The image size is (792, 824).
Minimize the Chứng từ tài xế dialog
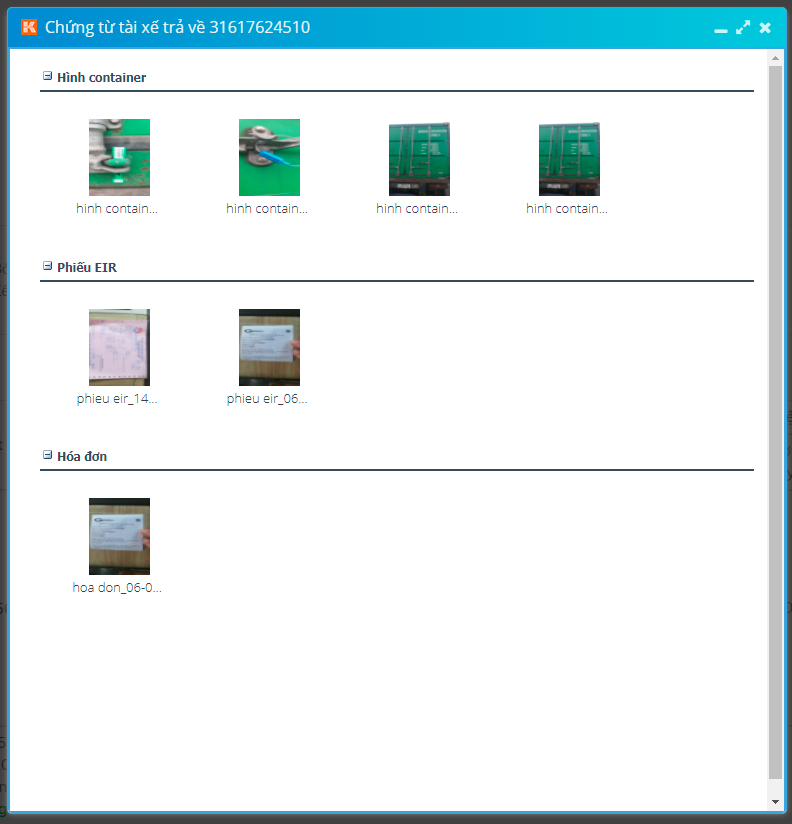(720, 28)
